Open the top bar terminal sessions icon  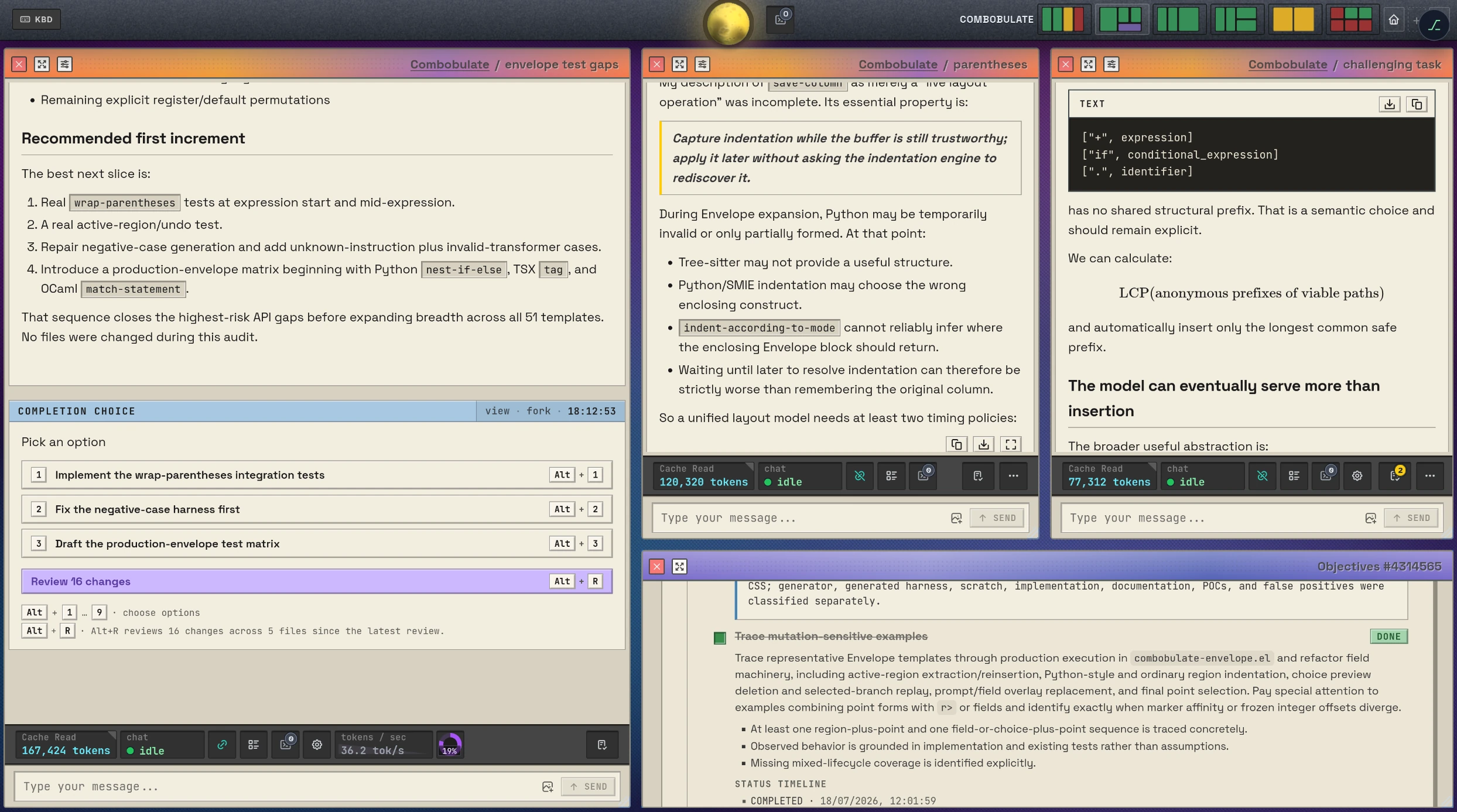[781, 19]
